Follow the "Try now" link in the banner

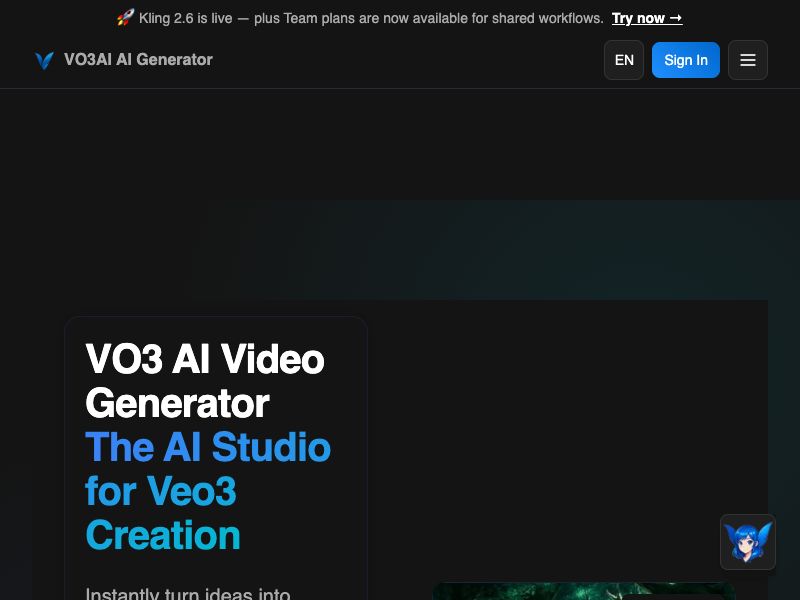pos(646,18)
